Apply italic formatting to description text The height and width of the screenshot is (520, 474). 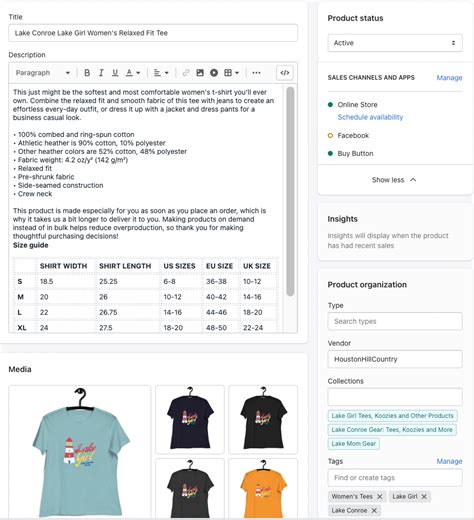coord(101,73)
